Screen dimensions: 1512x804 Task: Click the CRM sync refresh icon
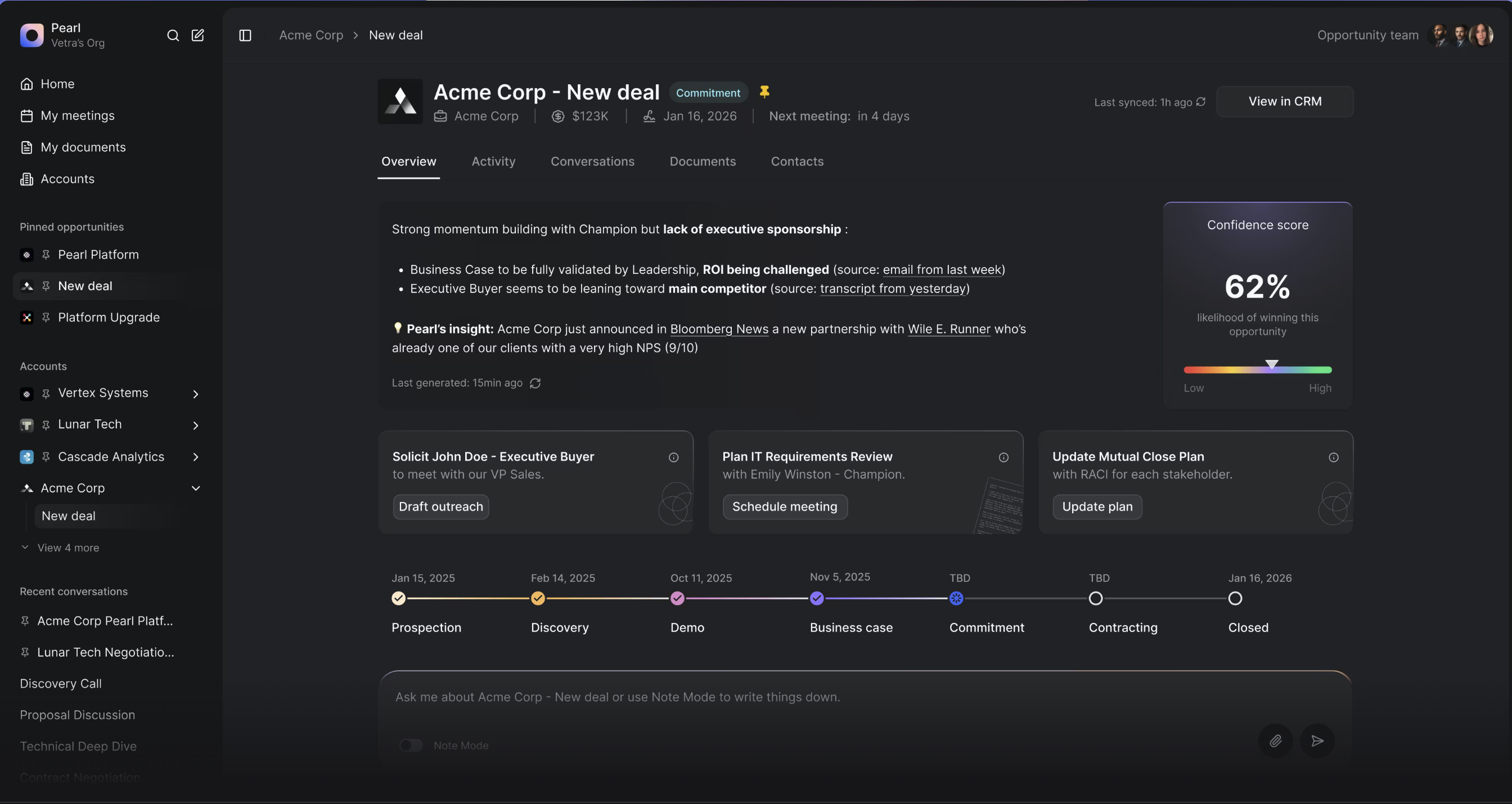[x=1201, y=102]
